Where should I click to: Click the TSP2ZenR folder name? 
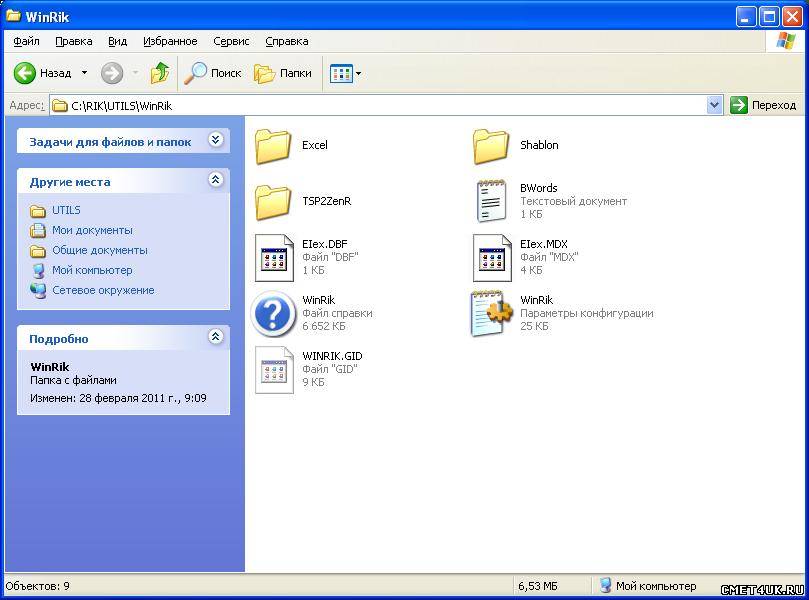tap(327, 201)
